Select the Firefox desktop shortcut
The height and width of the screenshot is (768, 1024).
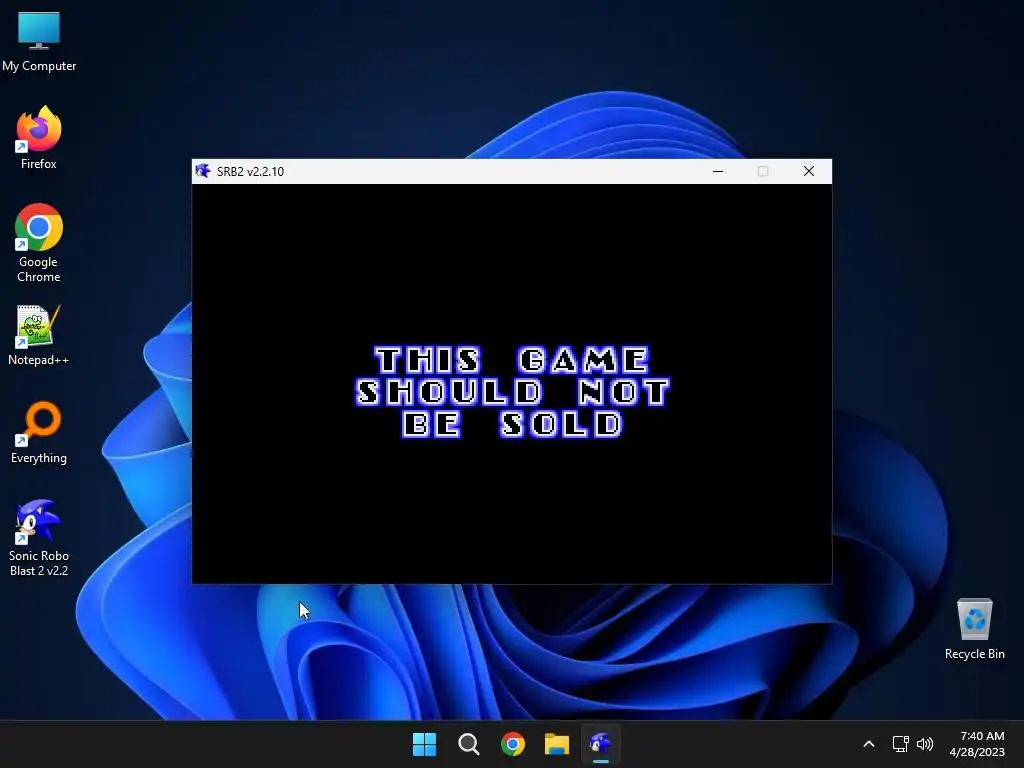[x=39, y=138]
